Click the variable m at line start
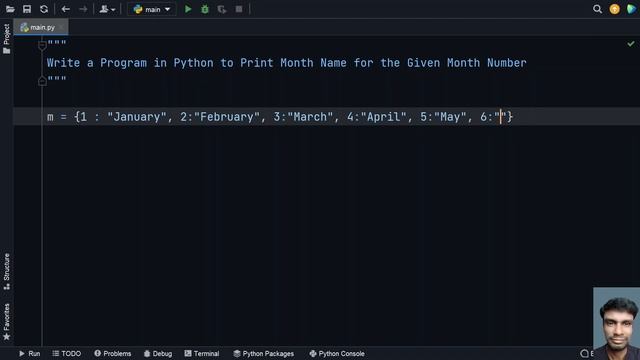This screenshot has width=640, height=360. coord(50,117)
